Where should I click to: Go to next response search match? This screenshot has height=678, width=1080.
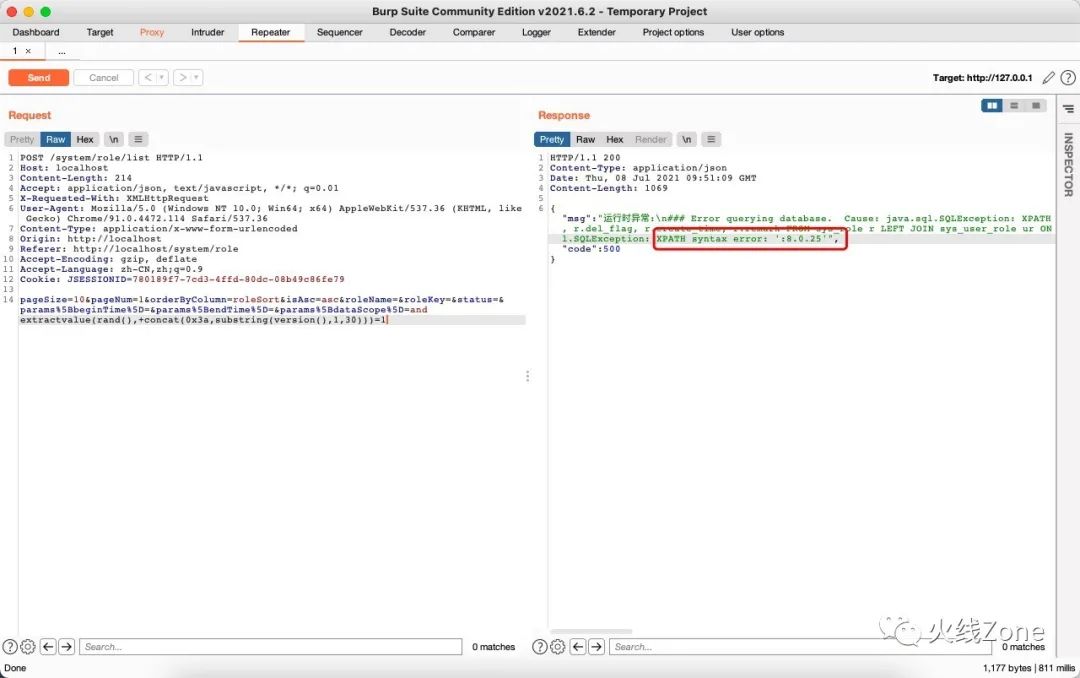click(596, 647)
